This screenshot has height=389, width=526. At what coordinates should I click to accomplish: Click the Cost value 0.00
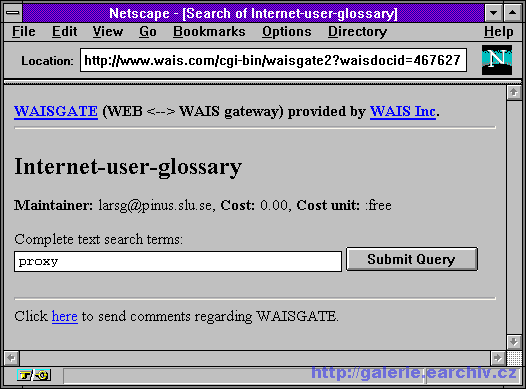click(274, 205)
